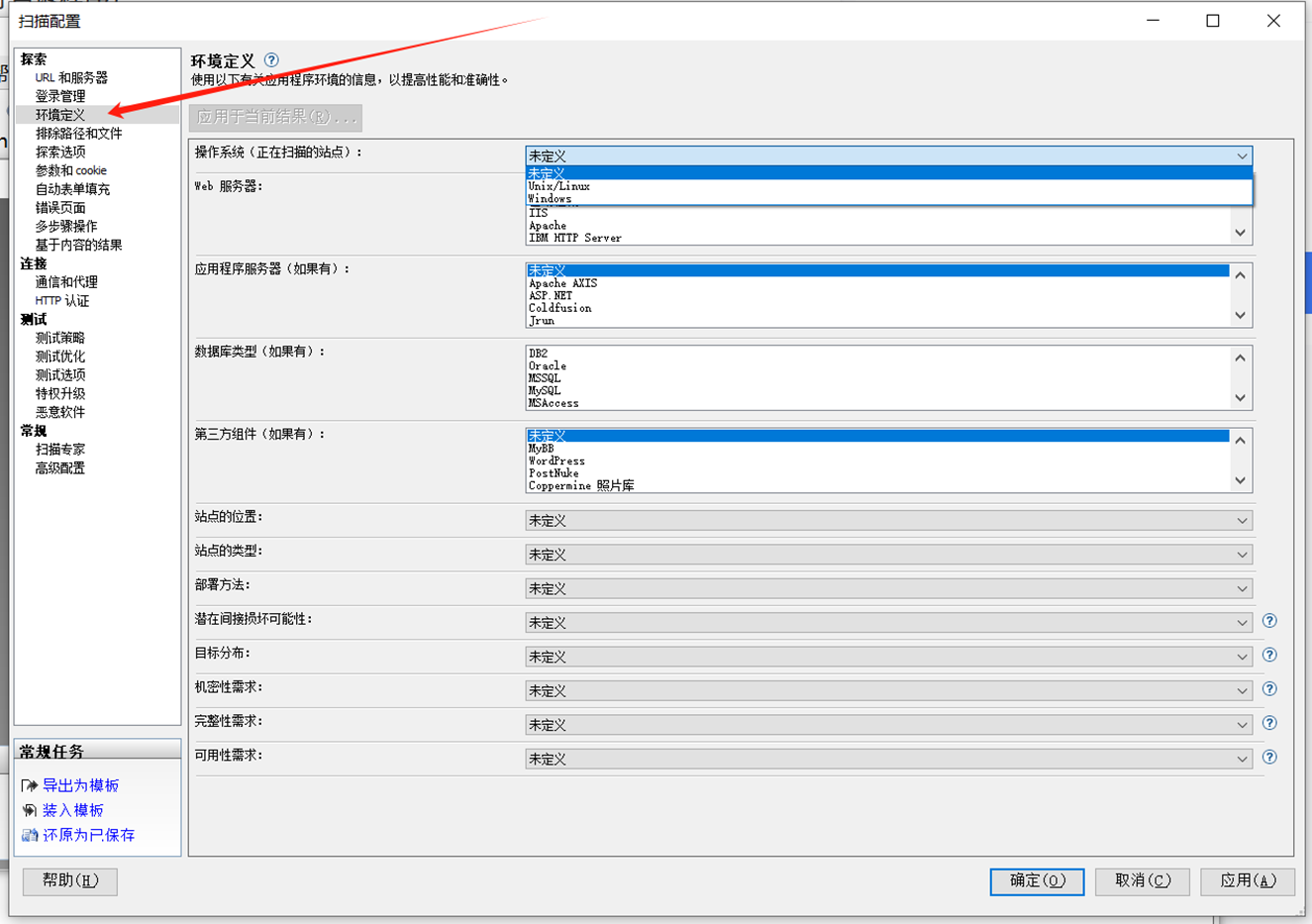Click the 确定(O) button

pos(1037,881)
